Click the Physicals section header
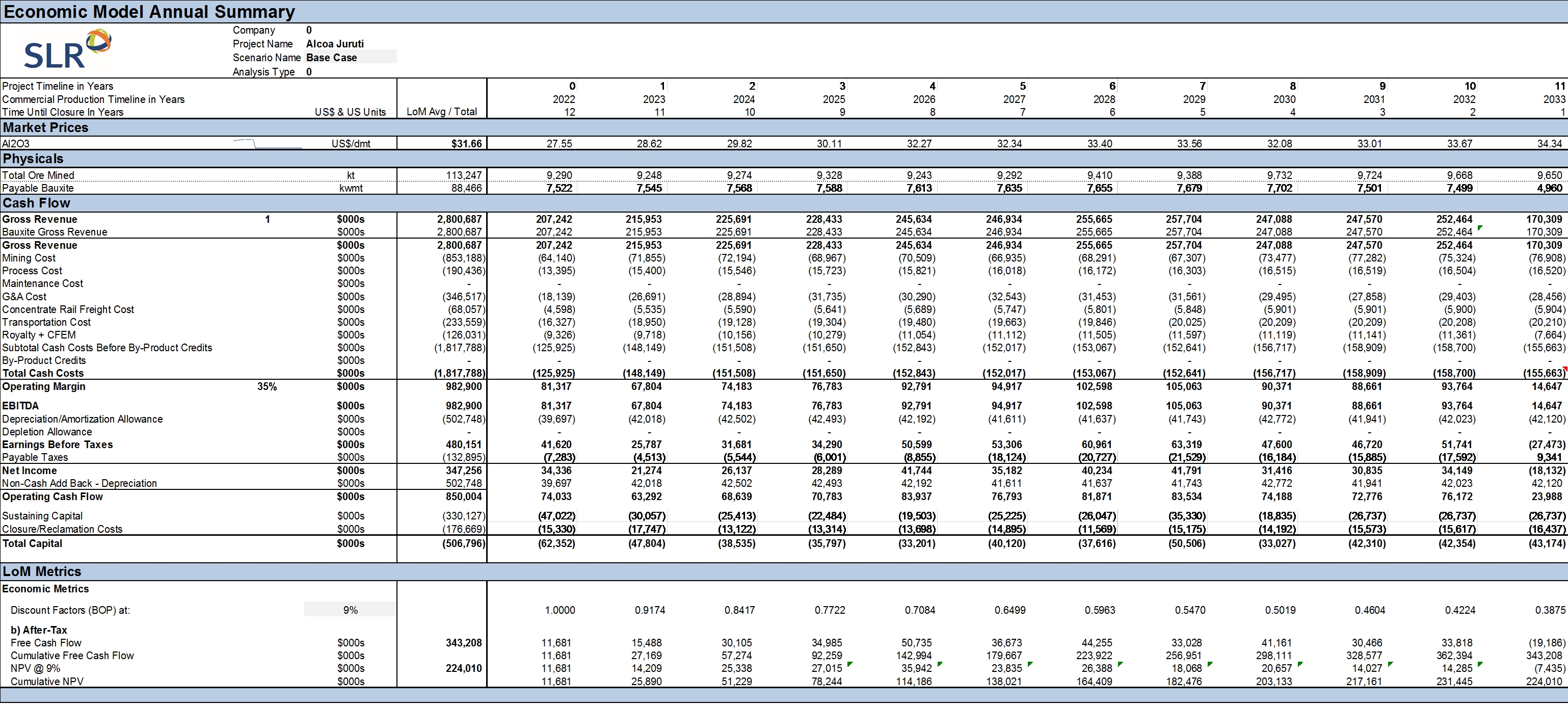This screenshot has height=704, width=1568. click(x=34, y=159)
